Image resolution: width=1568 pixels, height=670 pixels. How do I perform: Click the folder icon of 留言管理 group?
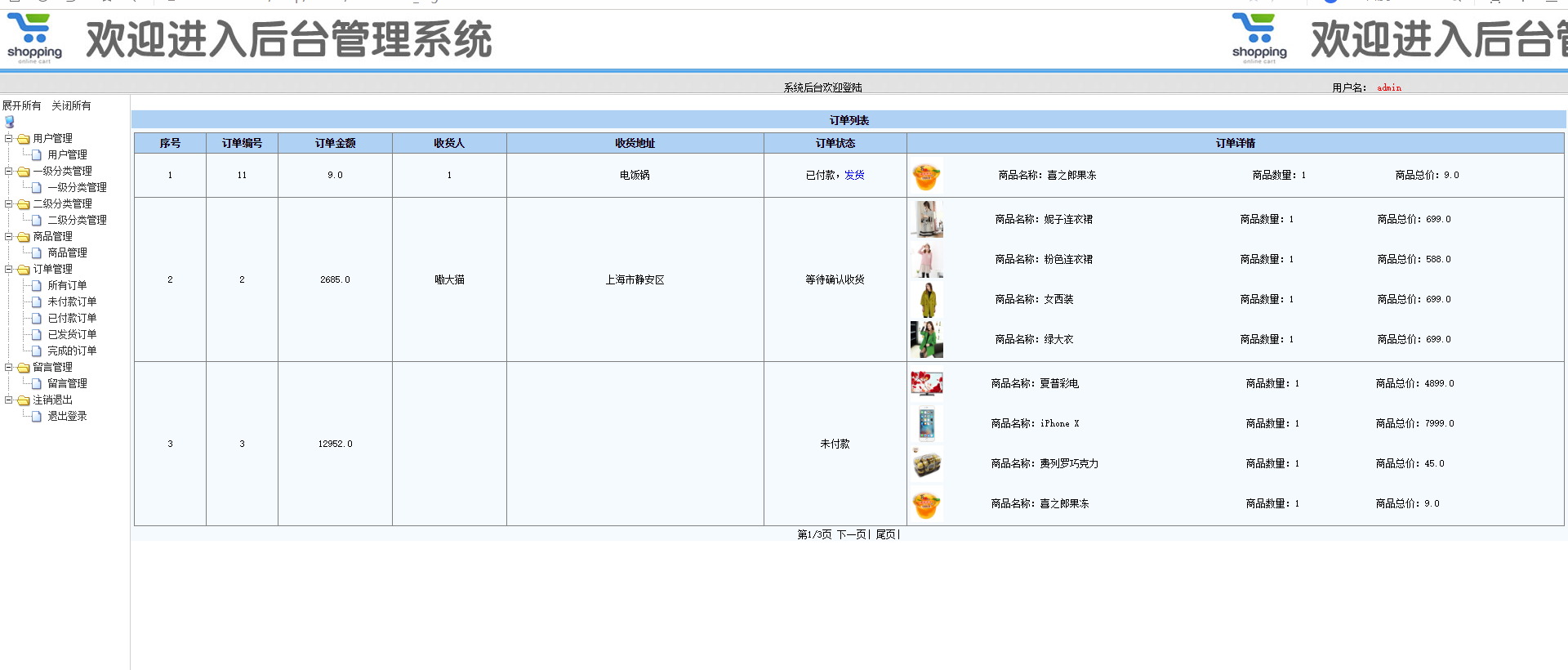(x=24, y=368)
